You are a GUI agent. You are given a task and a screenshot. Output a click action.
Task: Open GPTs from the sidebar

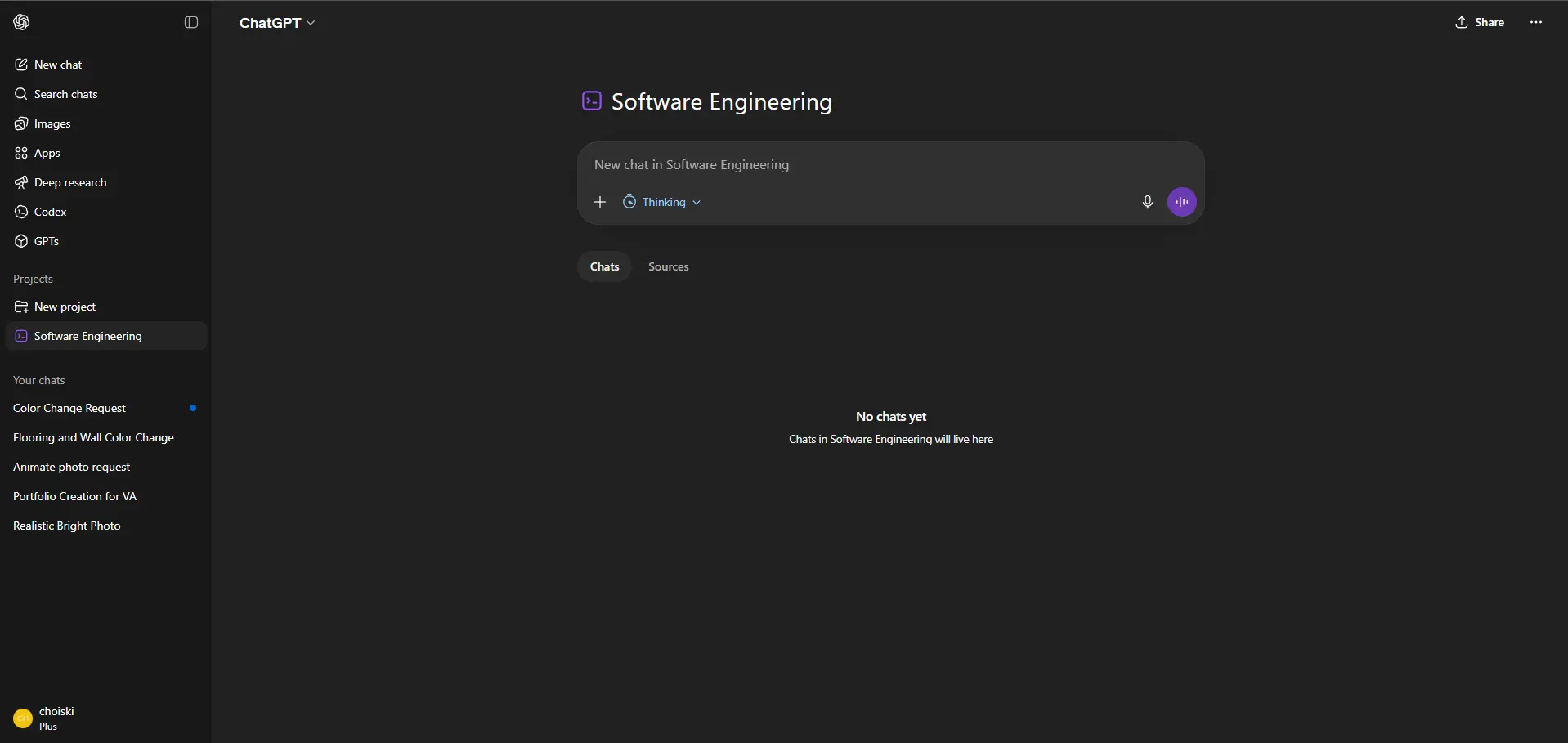pyautogui.click(x=105, y=241)
